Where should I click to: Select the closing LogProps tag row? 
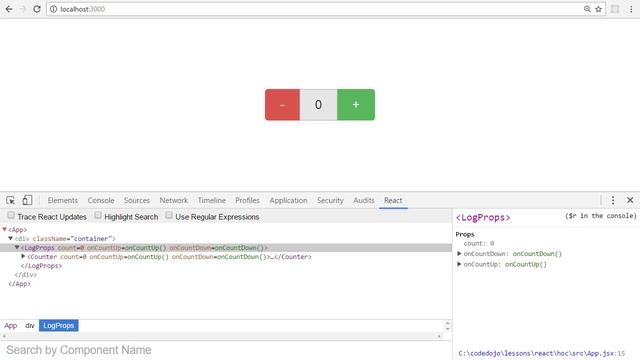tap(226, 266)
